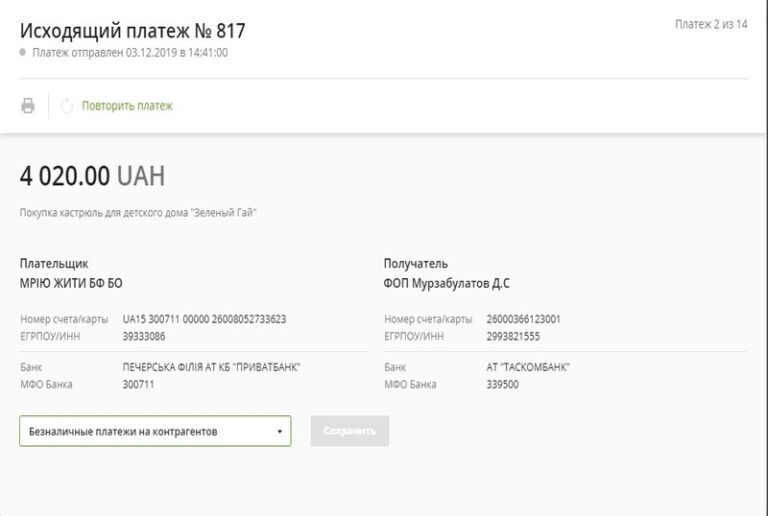Click the printer icon

(x=28, y=105)
